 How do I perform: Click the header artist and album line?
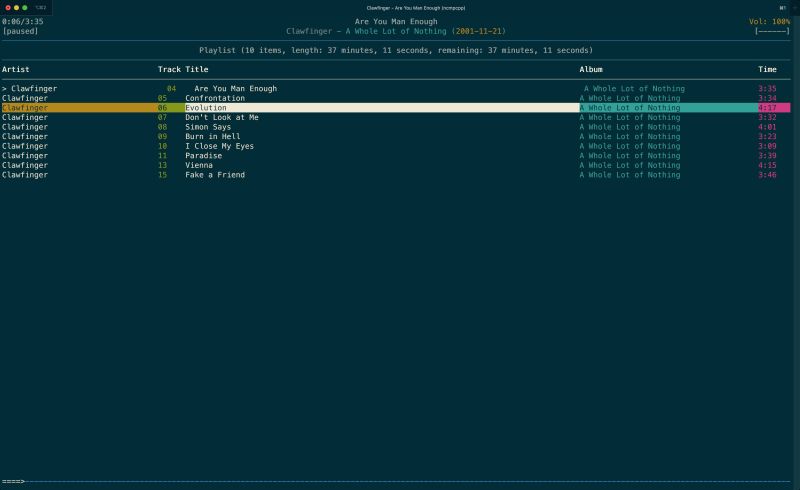[396, 31]
